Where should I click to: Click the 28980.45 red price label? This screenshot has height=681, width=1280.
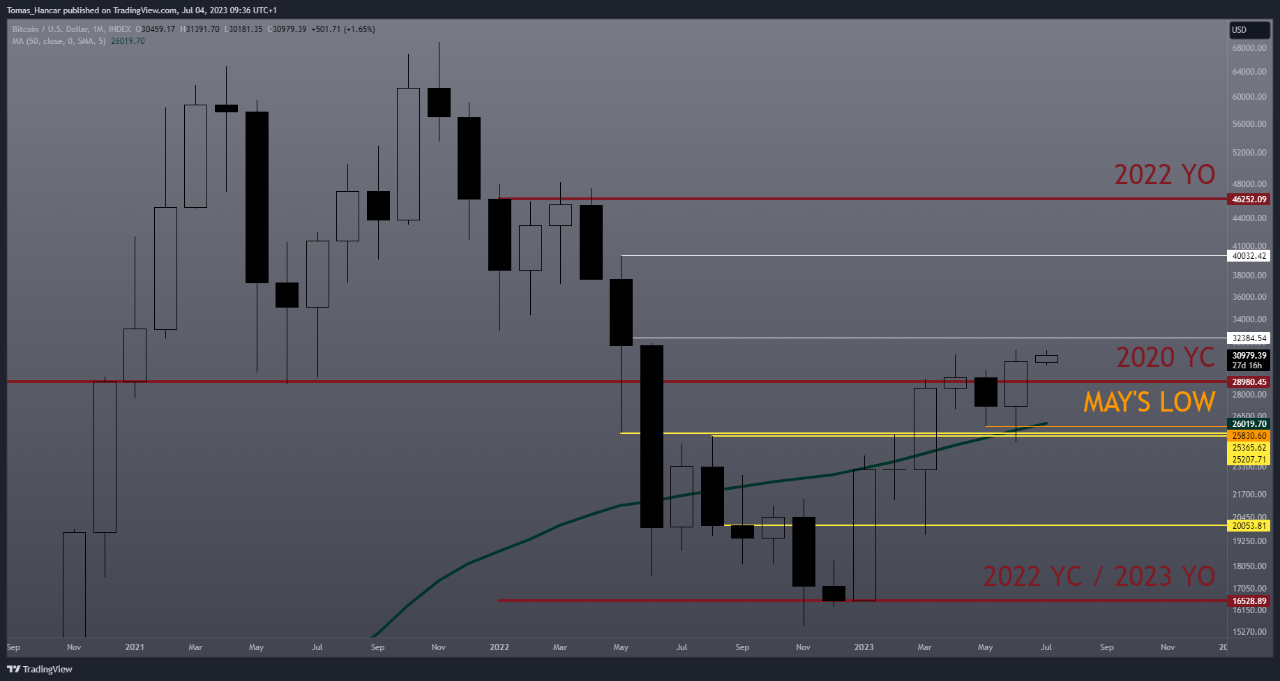[x=1249, y=382]
